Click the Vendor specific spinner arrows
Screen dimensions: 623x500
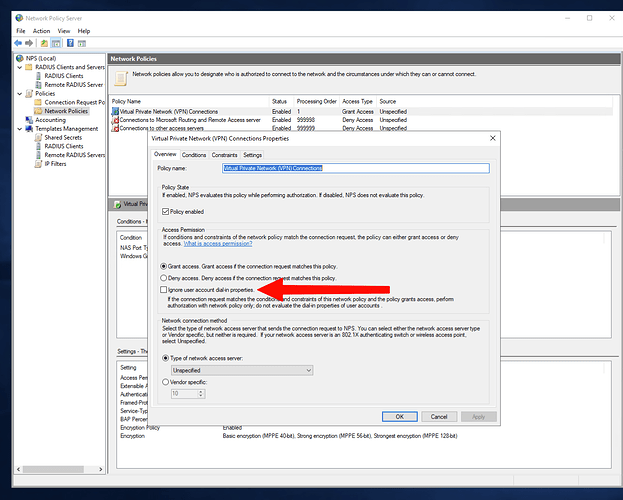point(201,394)
